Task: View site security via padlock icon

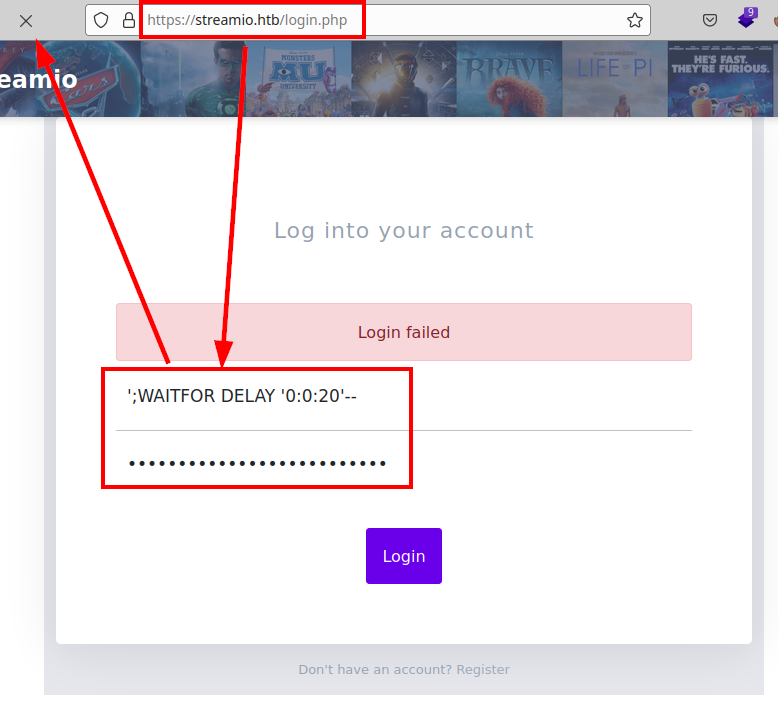Action: (x=129, y=20)
